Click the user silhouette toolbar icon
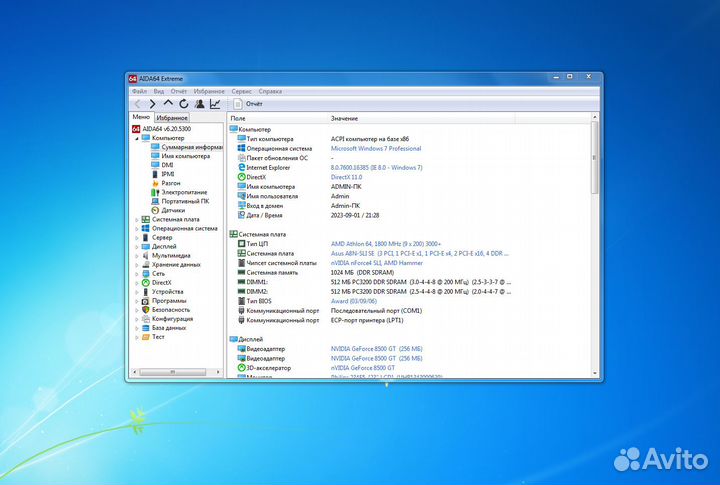 coord(199,103)
